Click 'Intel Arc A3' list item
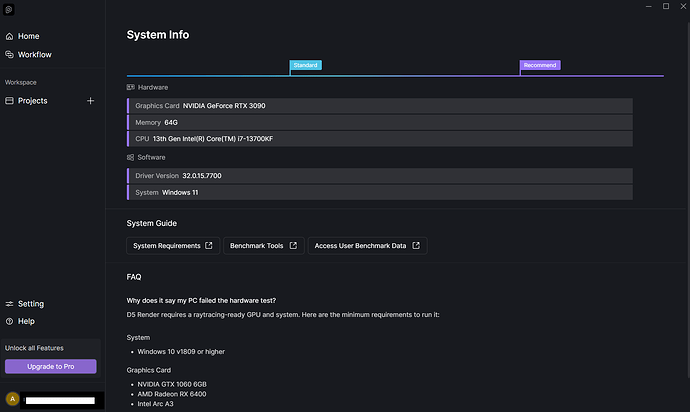Viewport: 690px width, 412px height. pos(155,404)
